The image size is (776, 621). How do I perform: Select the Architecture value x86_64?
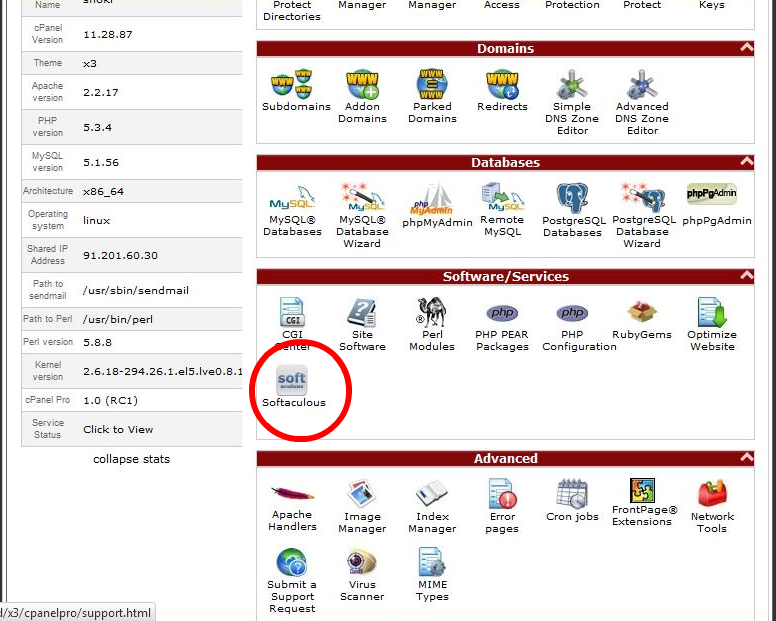click(103, 191)
